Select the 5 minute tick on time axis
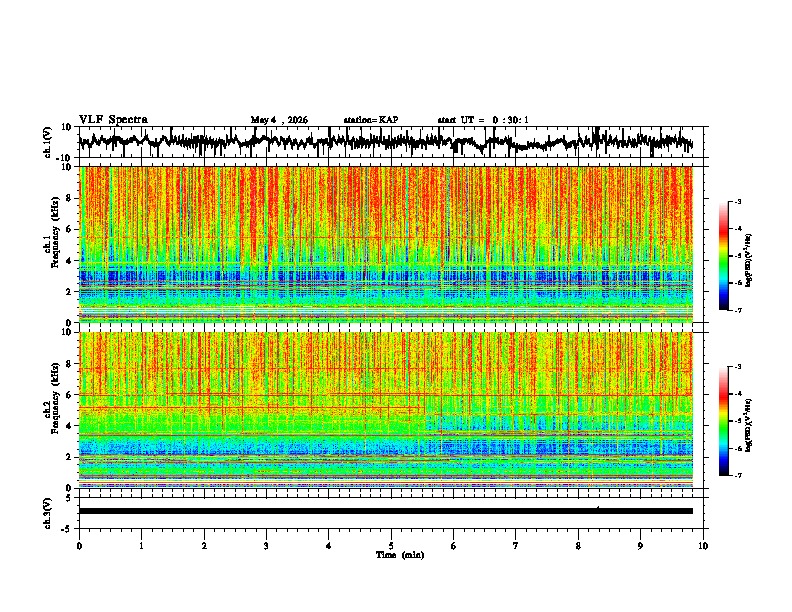The width and height of the screenshot is (792, 612). (x=391, y=546)
